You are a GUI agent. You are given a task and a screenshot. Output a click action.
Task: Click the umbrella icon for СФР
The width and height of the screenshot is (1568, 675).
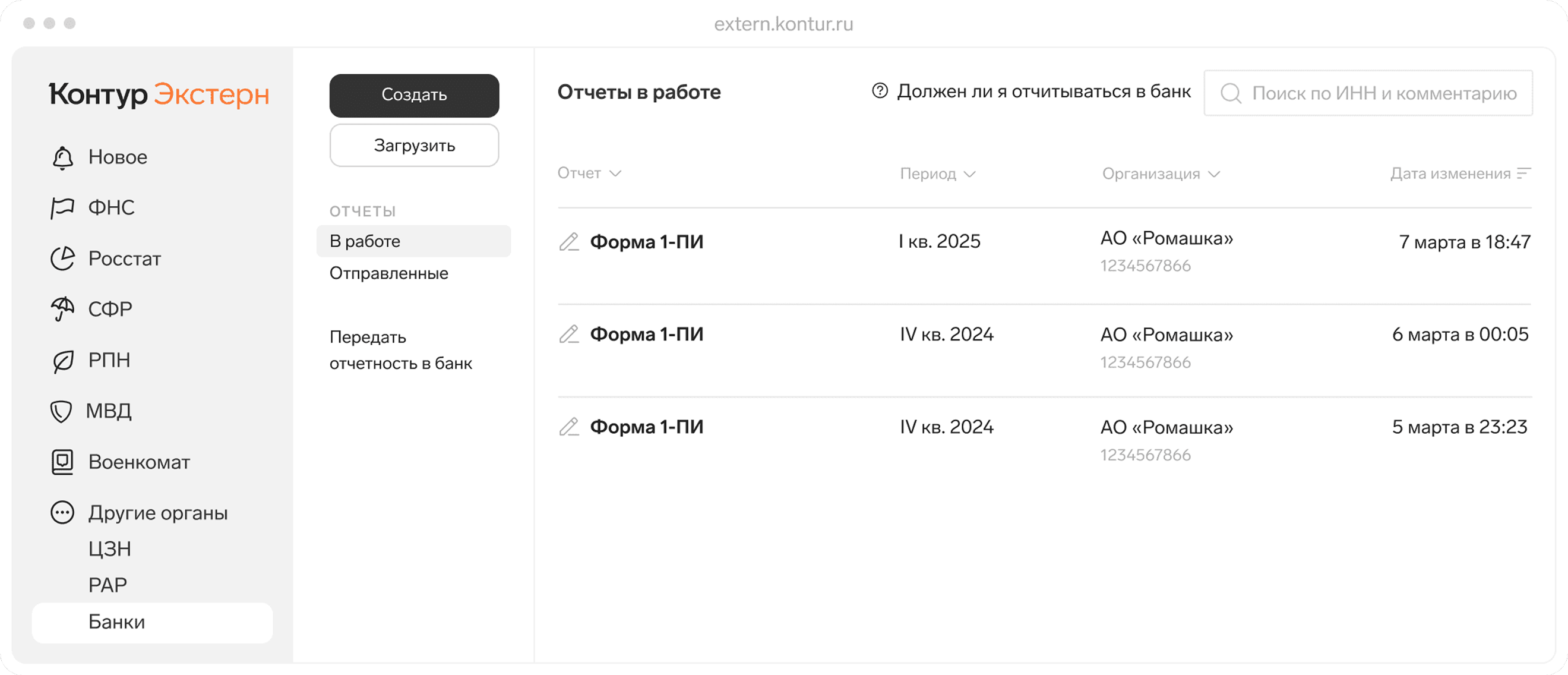62,309
